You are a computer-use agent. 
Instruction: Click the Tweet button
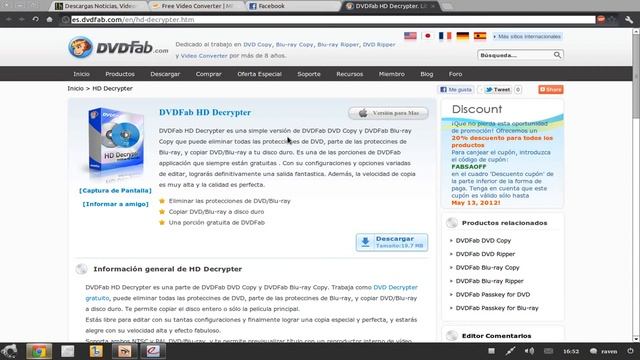coord(497,89)
